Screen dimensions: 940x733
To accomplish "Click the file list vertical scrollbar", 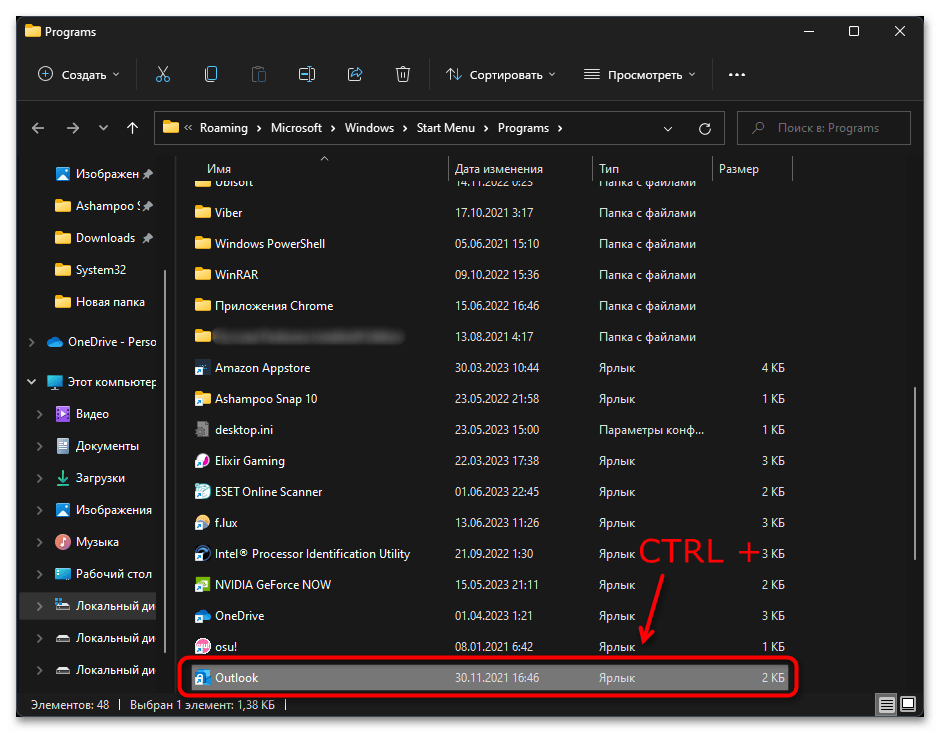I will [x=915, y=473].
